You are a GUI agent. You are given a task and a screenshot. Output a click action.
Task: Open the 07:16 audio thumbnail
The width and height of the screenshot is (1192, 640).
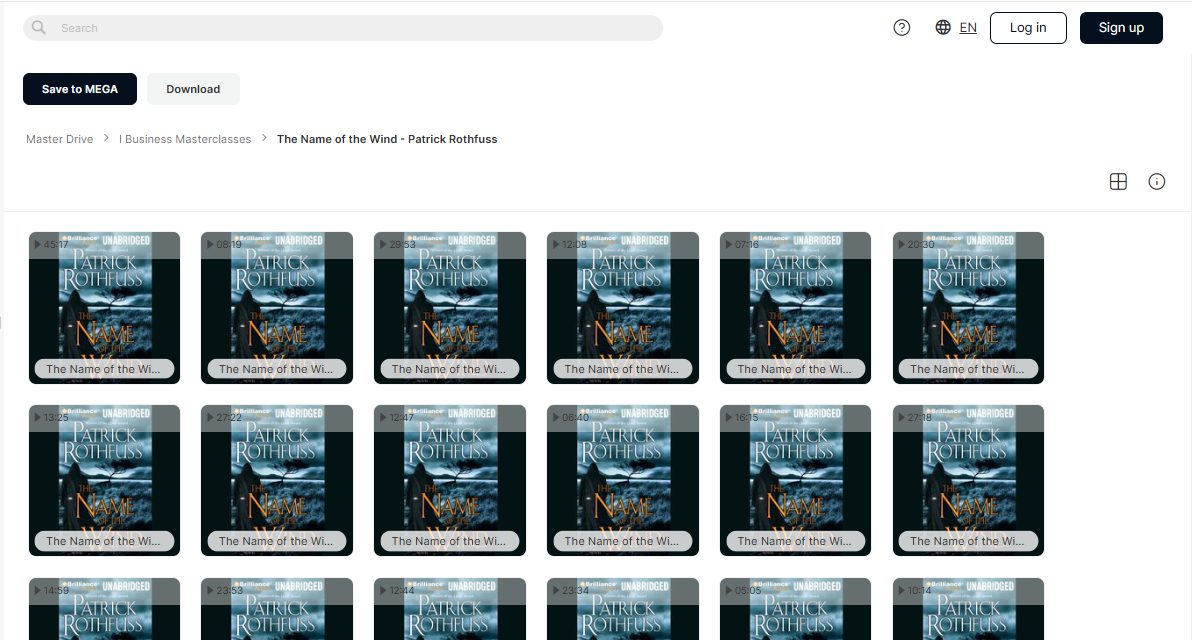point(795,308)
